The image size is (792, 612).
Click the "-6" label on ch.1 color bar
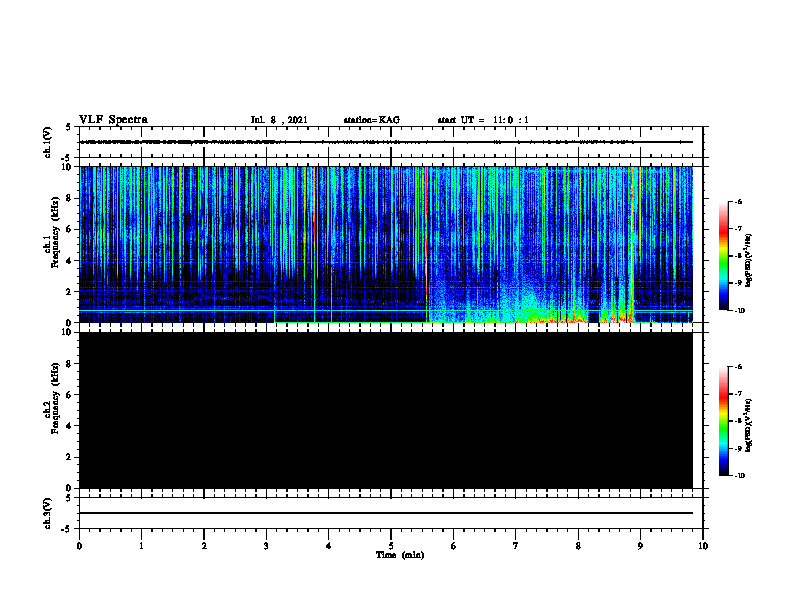738,201
